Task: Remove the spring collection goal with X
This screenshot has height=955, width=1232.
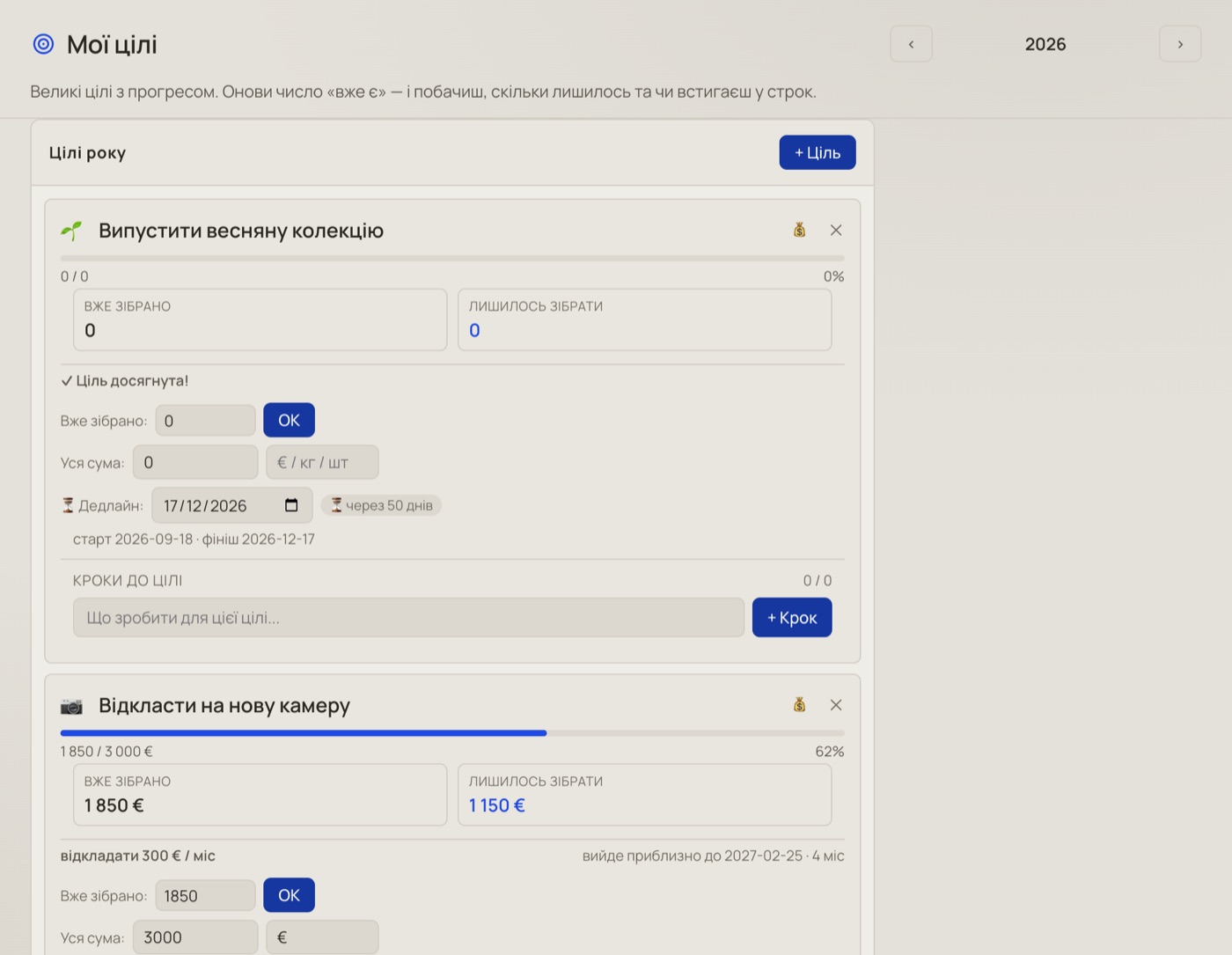Action: point(836,230)
